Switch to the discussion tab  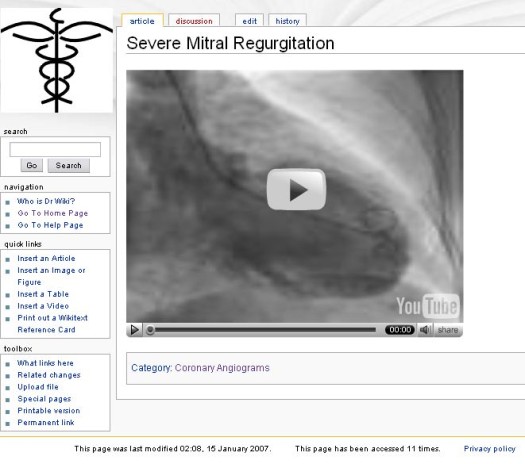point(194,21)
